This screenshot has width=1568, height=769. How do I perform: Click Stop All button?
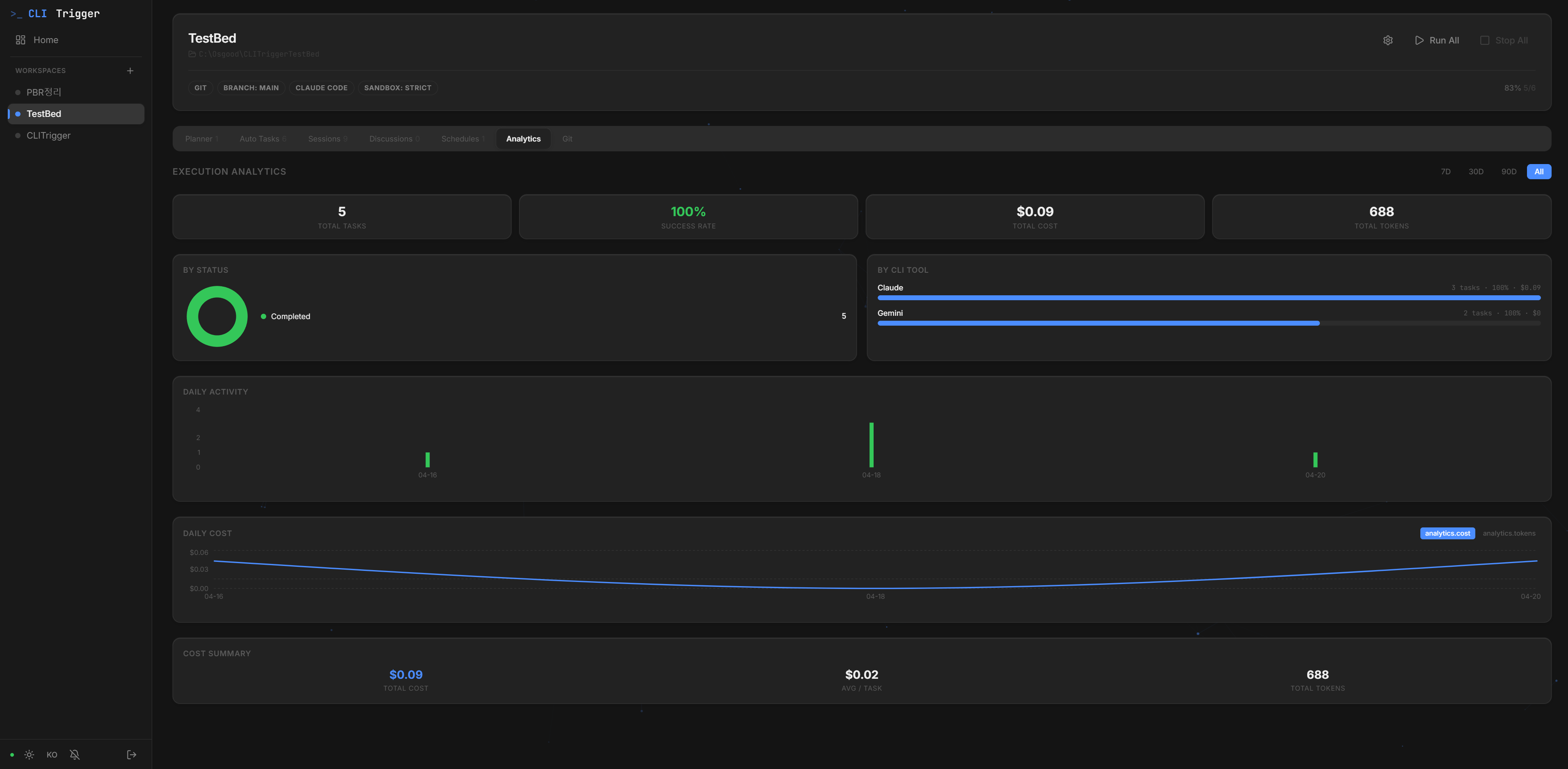(x=1504, y=40)
